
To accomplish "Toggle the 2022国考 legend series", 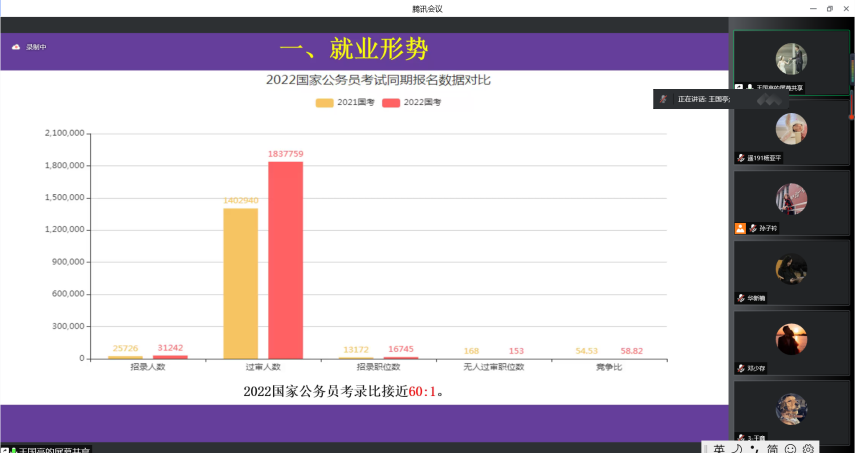I will [411, 102].
